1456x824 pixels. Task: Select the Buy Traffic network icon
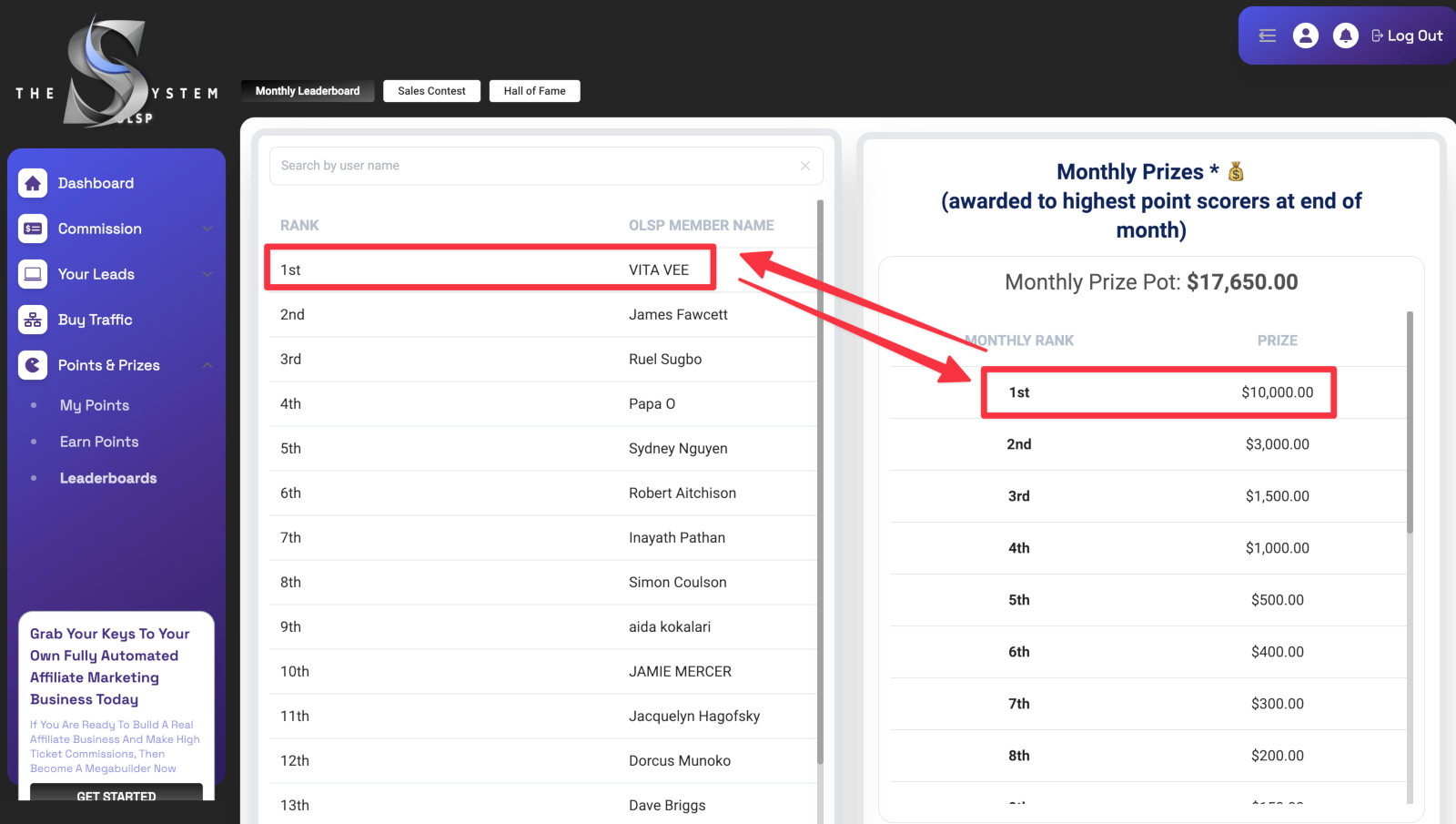[33, 319]
